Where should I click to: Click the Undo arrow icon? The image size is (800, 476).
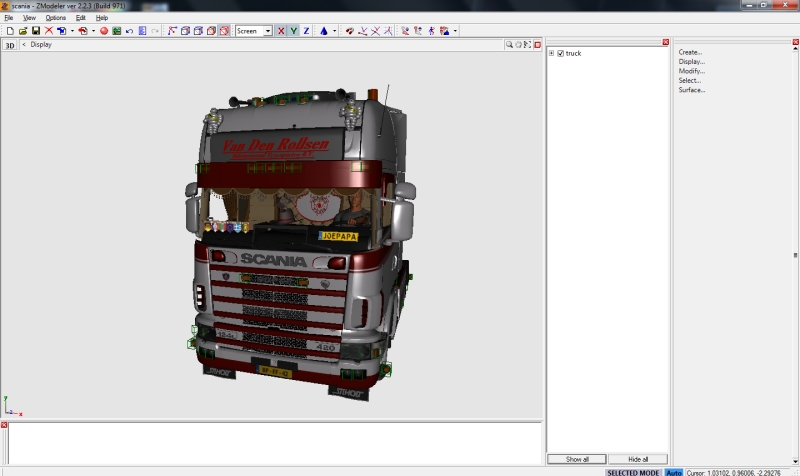tap(129, 31)
